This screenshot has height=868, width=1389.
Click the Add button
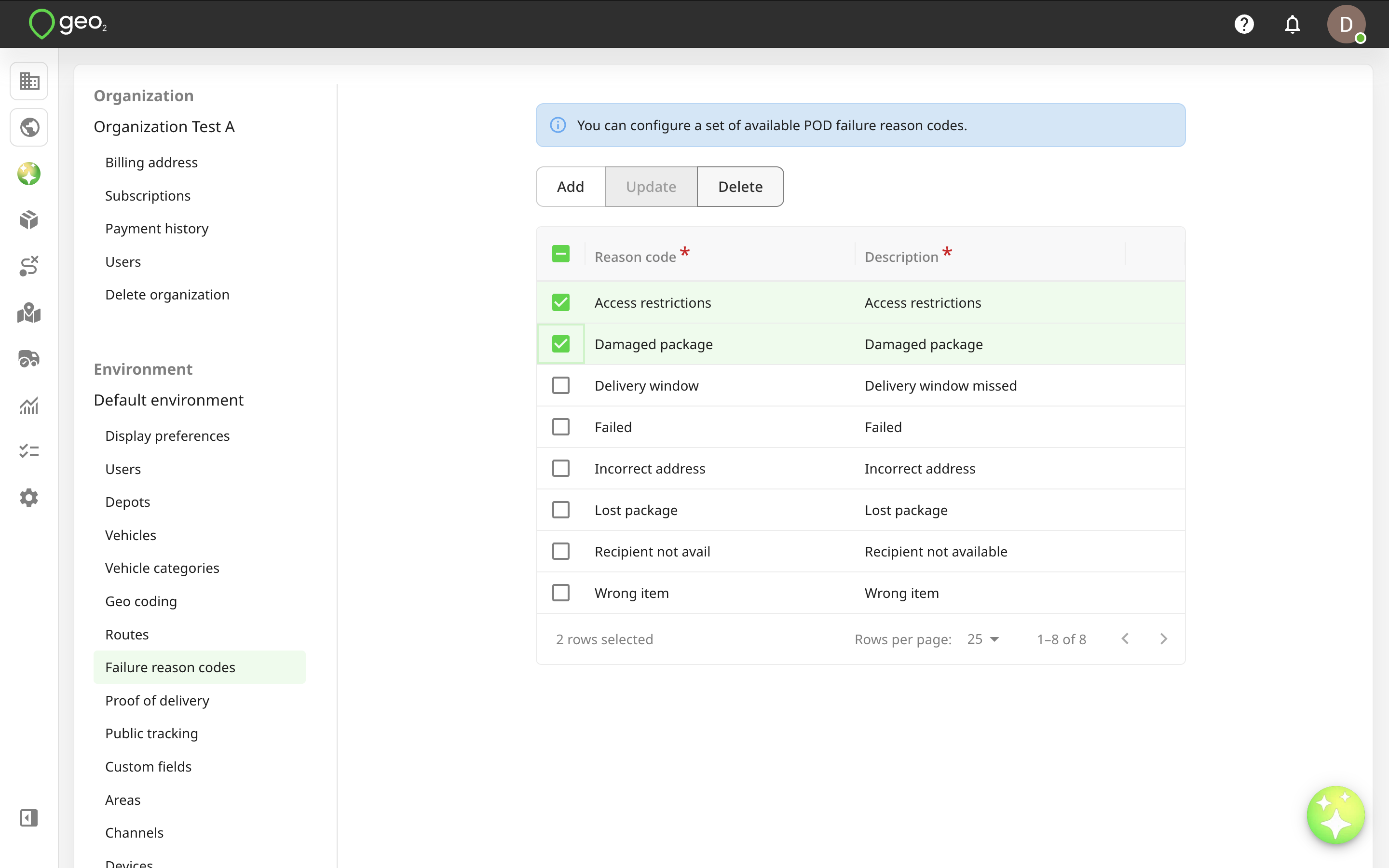click(x=571, y=187)
